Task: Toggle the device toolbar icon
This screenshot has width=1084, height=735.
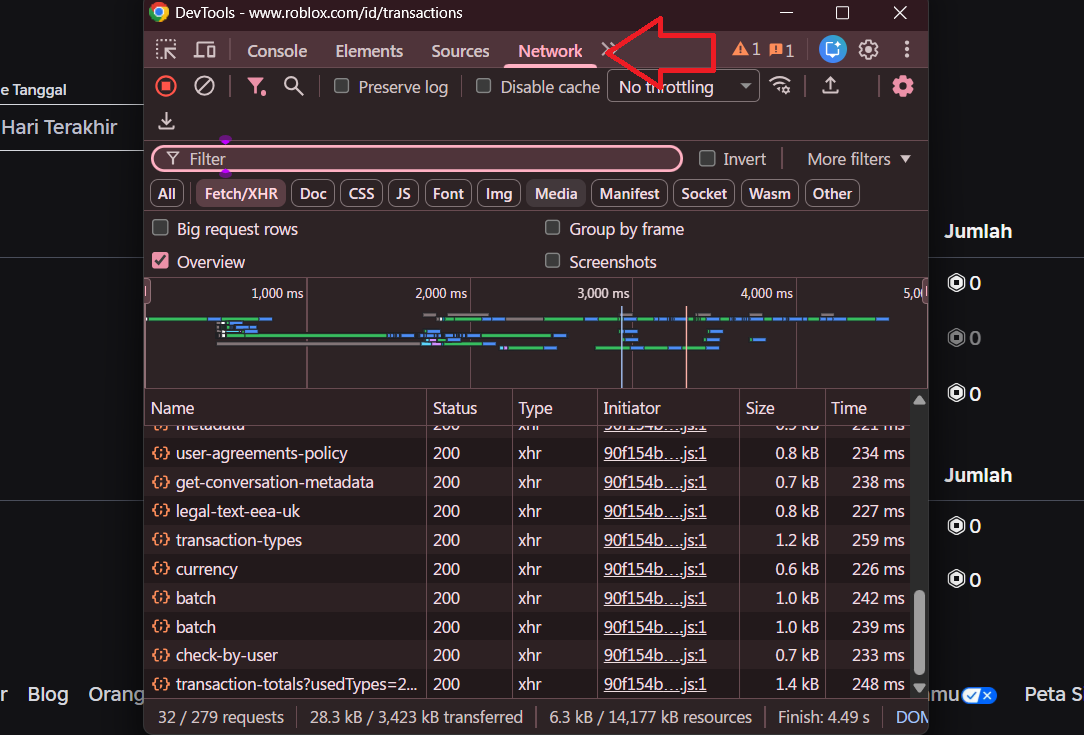Action: coord(205,48)
